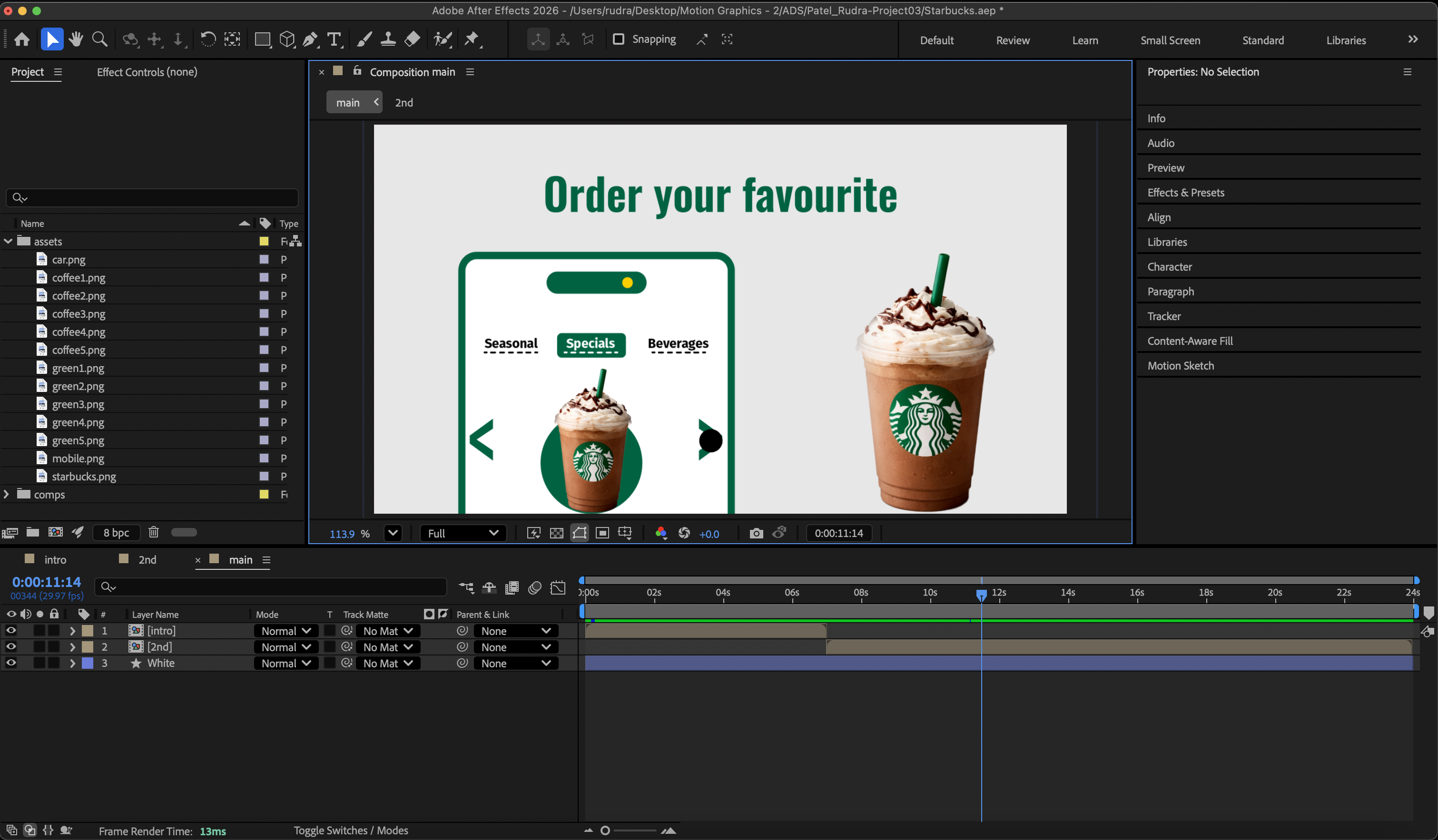This screenshot has width=1438, height=840.
Task: Open the intro layer Normal mode dropdown
Action: pyautogui.click(x=286, y=631)
